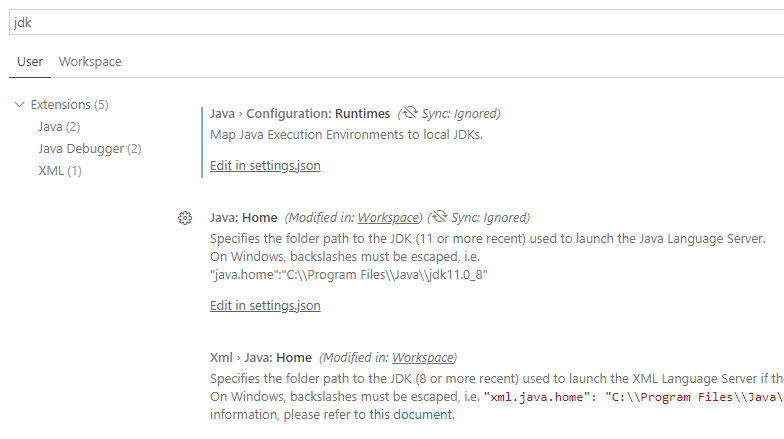Focus the settings search box containing jdk
The image size is (784, 439).
click(x=396, y=22)
